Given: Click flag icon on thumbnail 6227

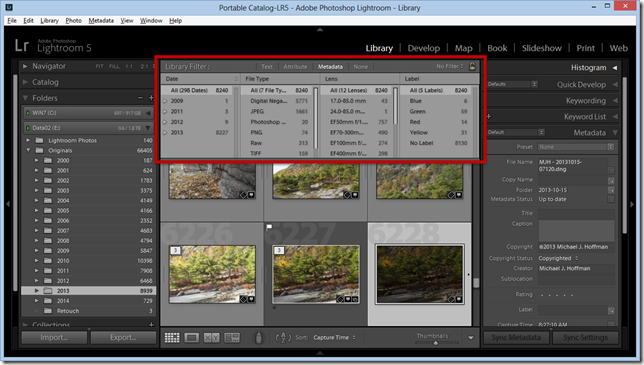Looking at the screenshot, I should [x=269, y=227].
